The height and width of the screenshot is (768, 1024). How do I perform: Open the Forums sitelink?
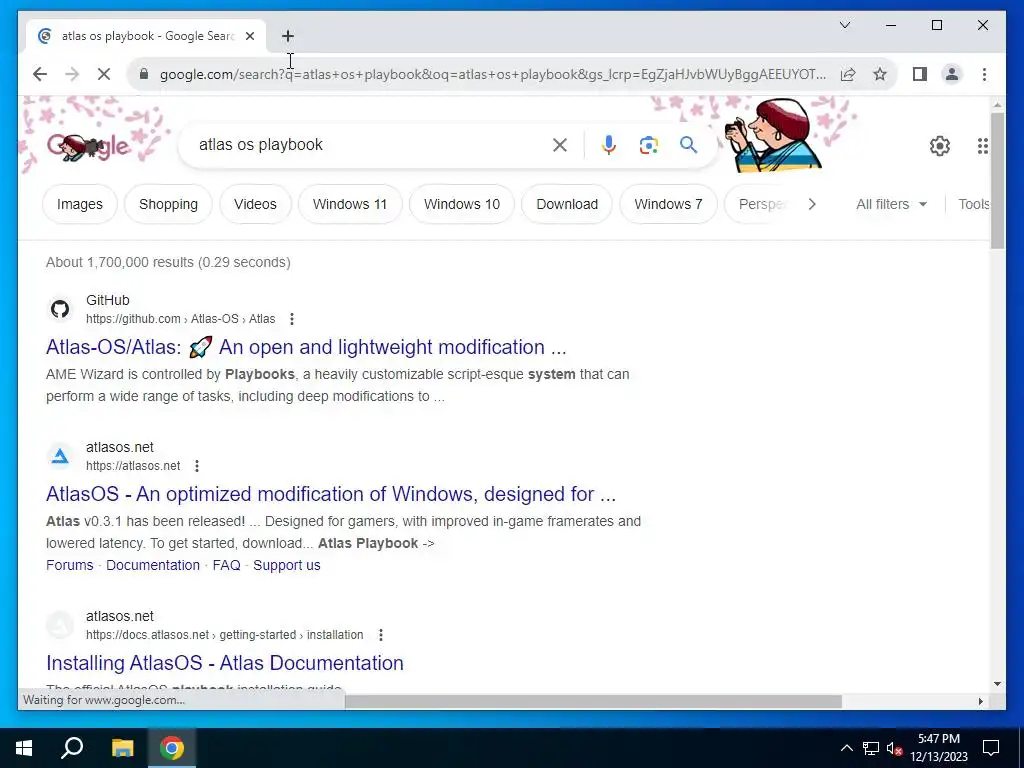pos(70,565)
